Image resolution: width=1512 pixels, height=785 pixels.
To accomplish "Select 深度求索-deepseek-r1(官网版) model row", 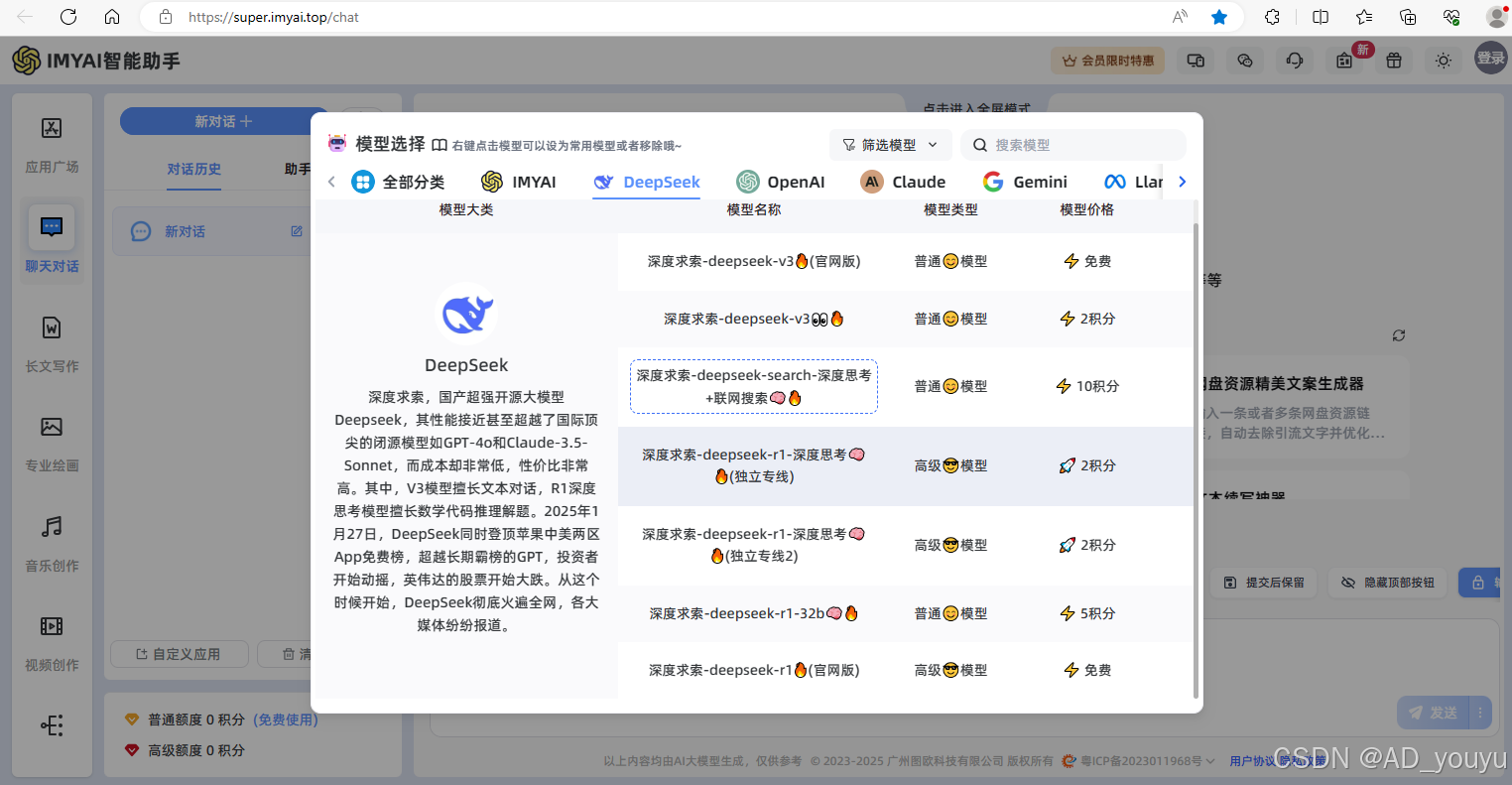I will pos(905,670).
